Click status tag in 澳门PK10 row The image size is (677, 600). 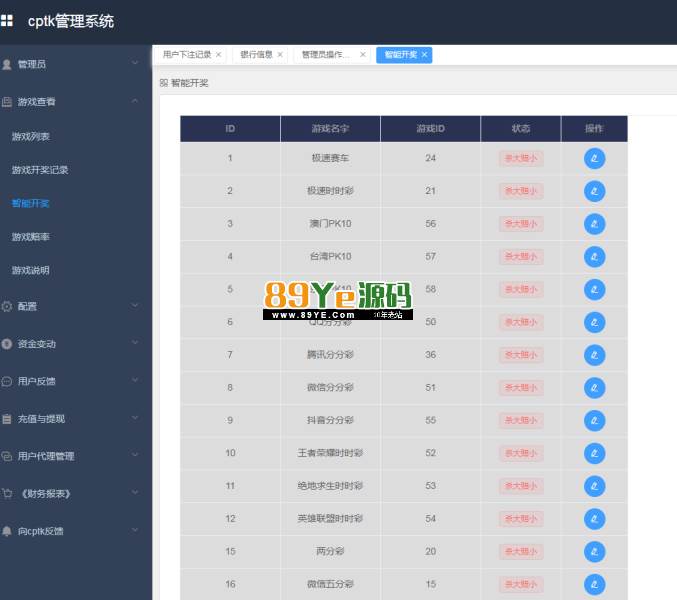521,224
